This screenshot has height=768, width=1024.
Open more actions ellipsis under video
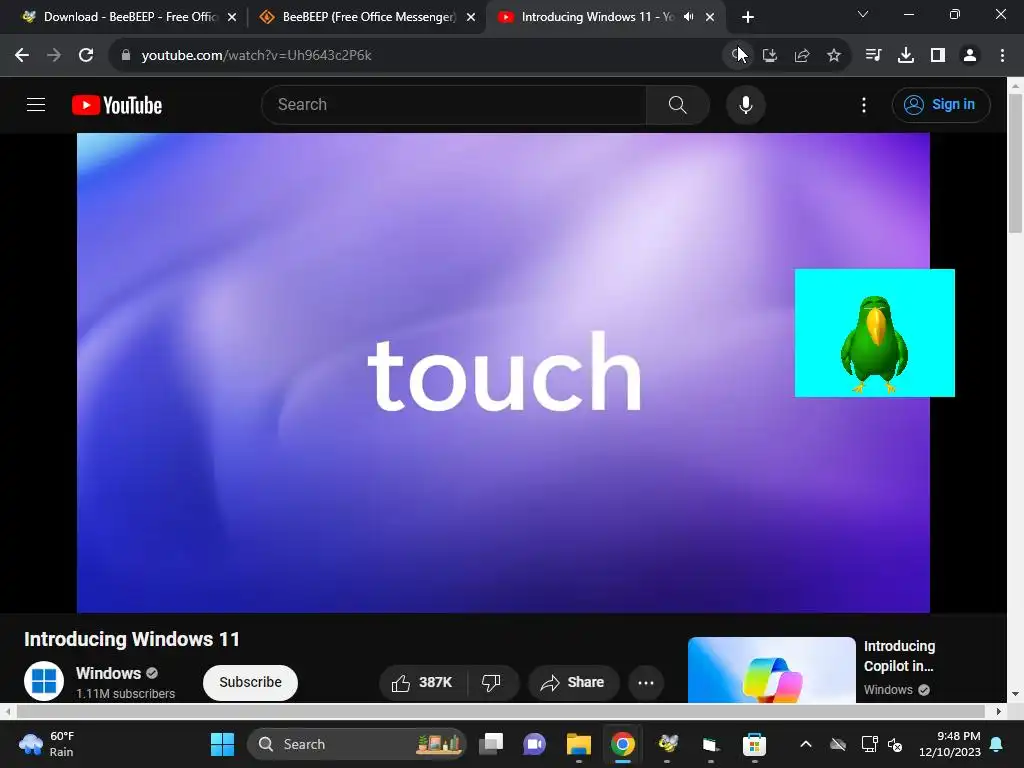pyautogui.click(x=646, y=682)
